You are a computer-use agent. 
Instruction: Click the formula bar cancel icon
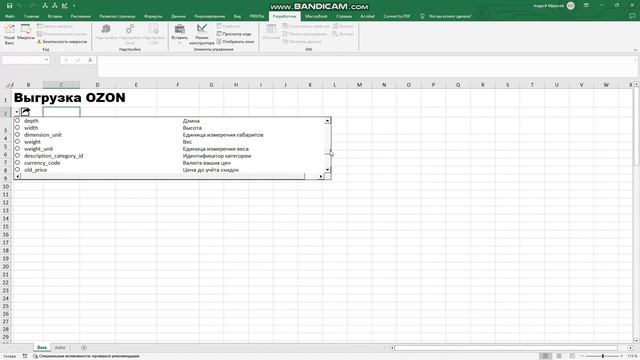pos(66,60)
